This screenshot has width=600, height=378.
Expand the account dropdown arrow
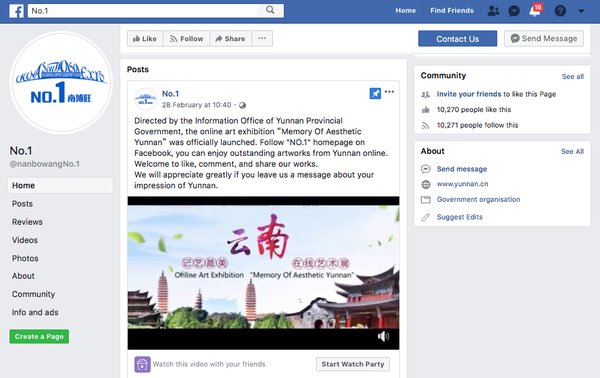coord(581,11)
